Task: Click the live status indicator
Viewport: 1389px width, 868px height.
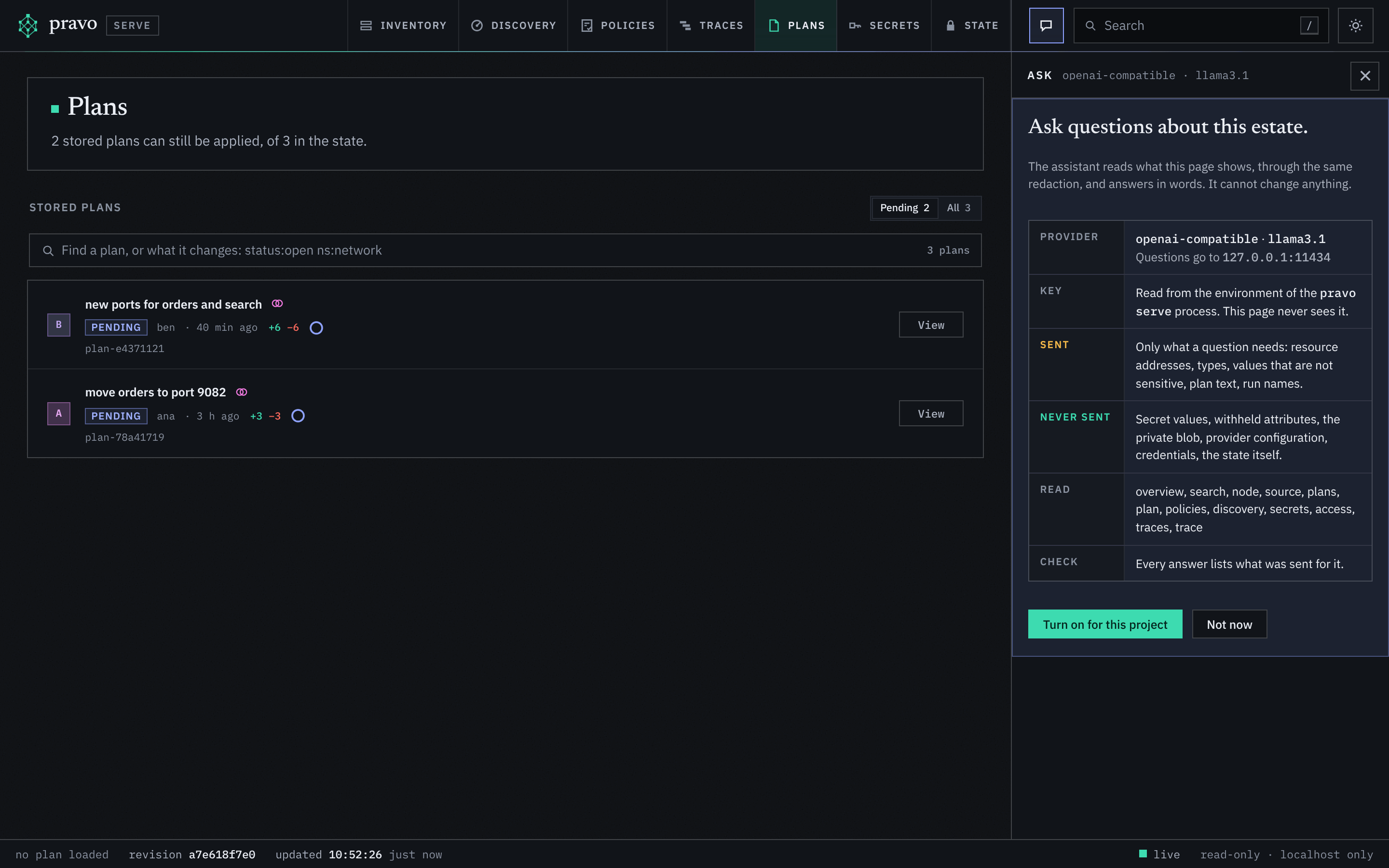Action: 1159,855
